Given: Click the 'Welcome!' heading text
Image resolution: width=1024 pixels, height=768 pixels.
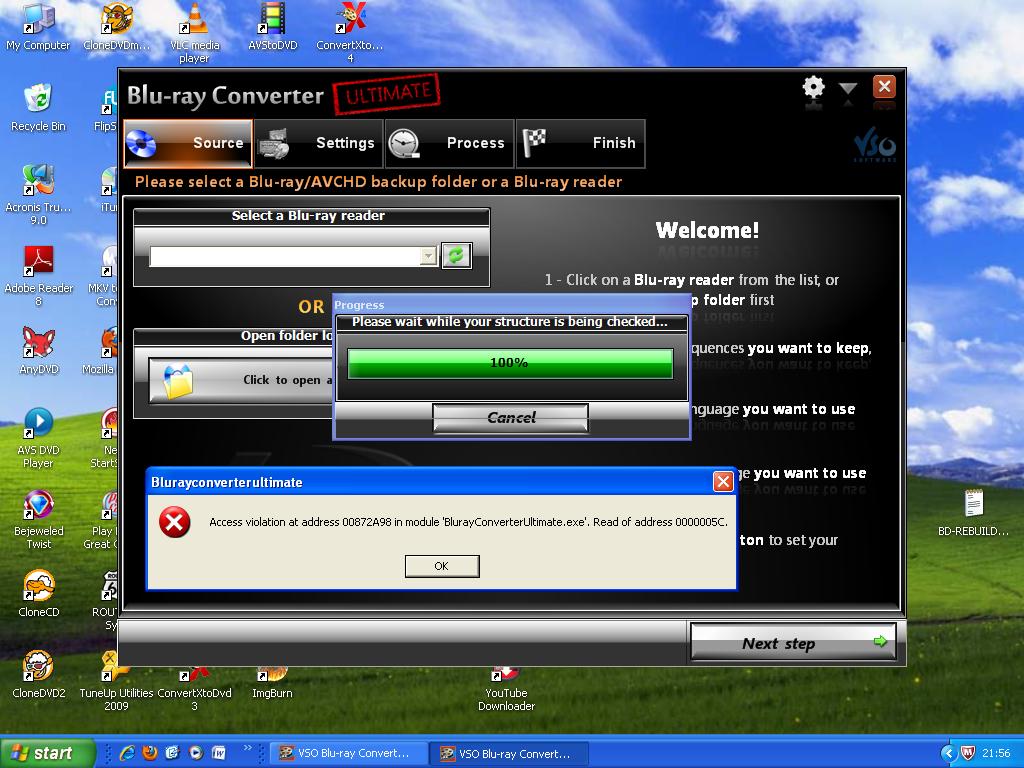Looking at the screenshot, I should 707,230.
